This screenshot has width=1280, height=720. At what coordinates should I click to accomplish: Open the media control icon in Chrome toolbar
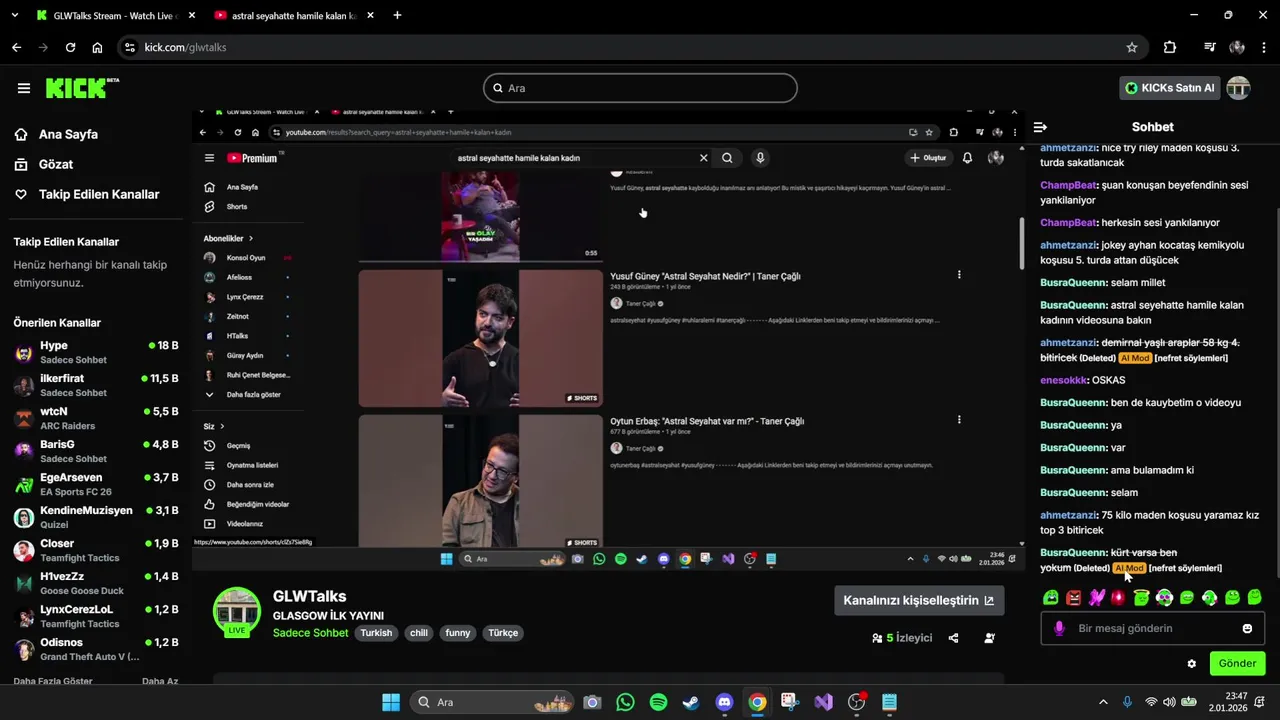tap(1209, 47)
